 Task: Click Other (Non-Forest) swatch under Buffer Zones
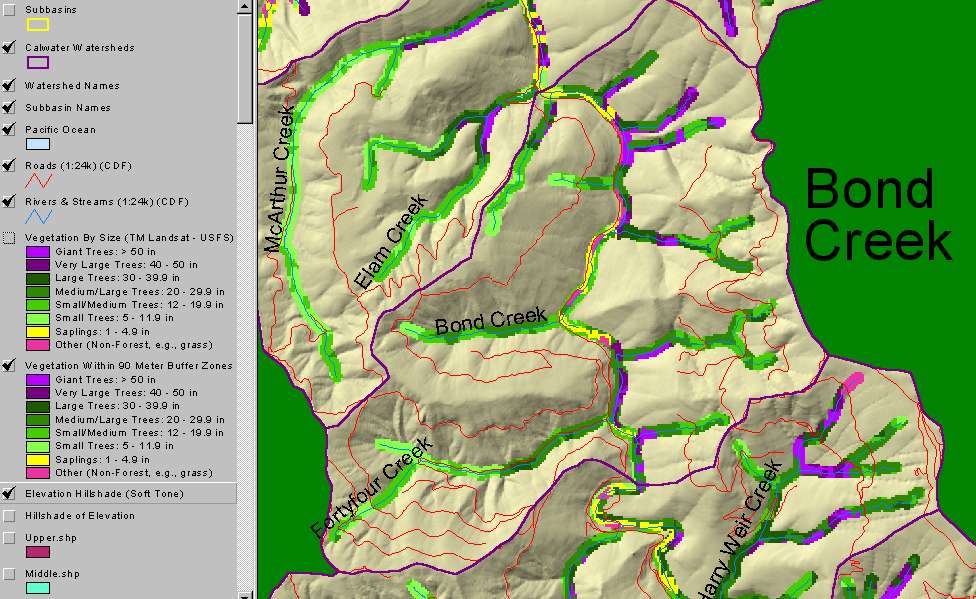(x=37, y=473)
